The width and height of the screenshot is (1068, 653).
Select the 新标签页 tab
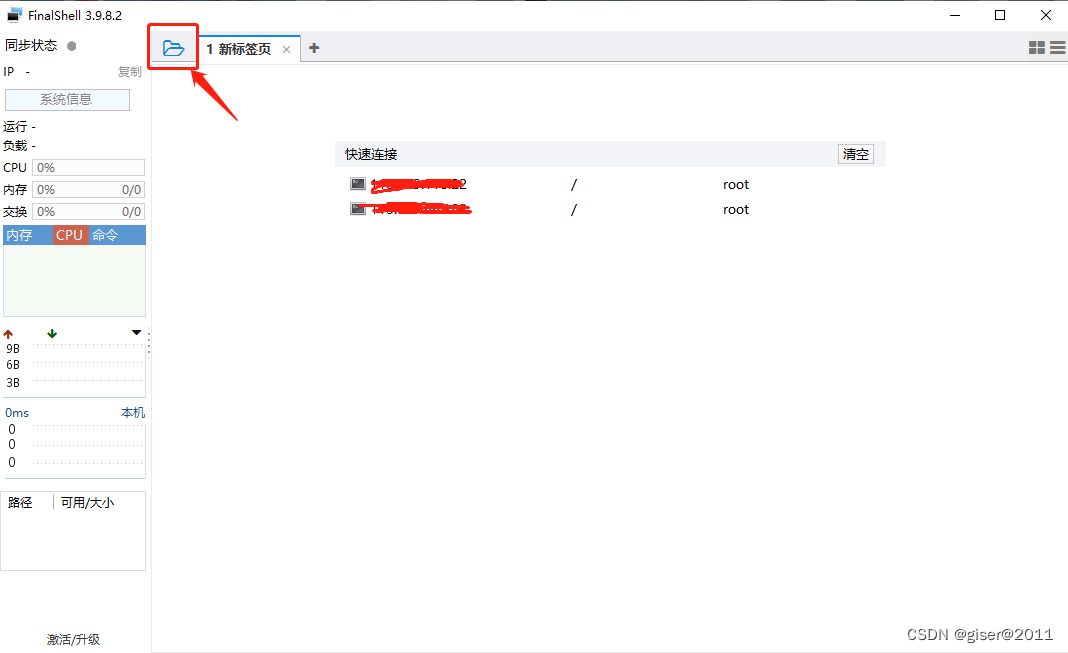point(240,46)
